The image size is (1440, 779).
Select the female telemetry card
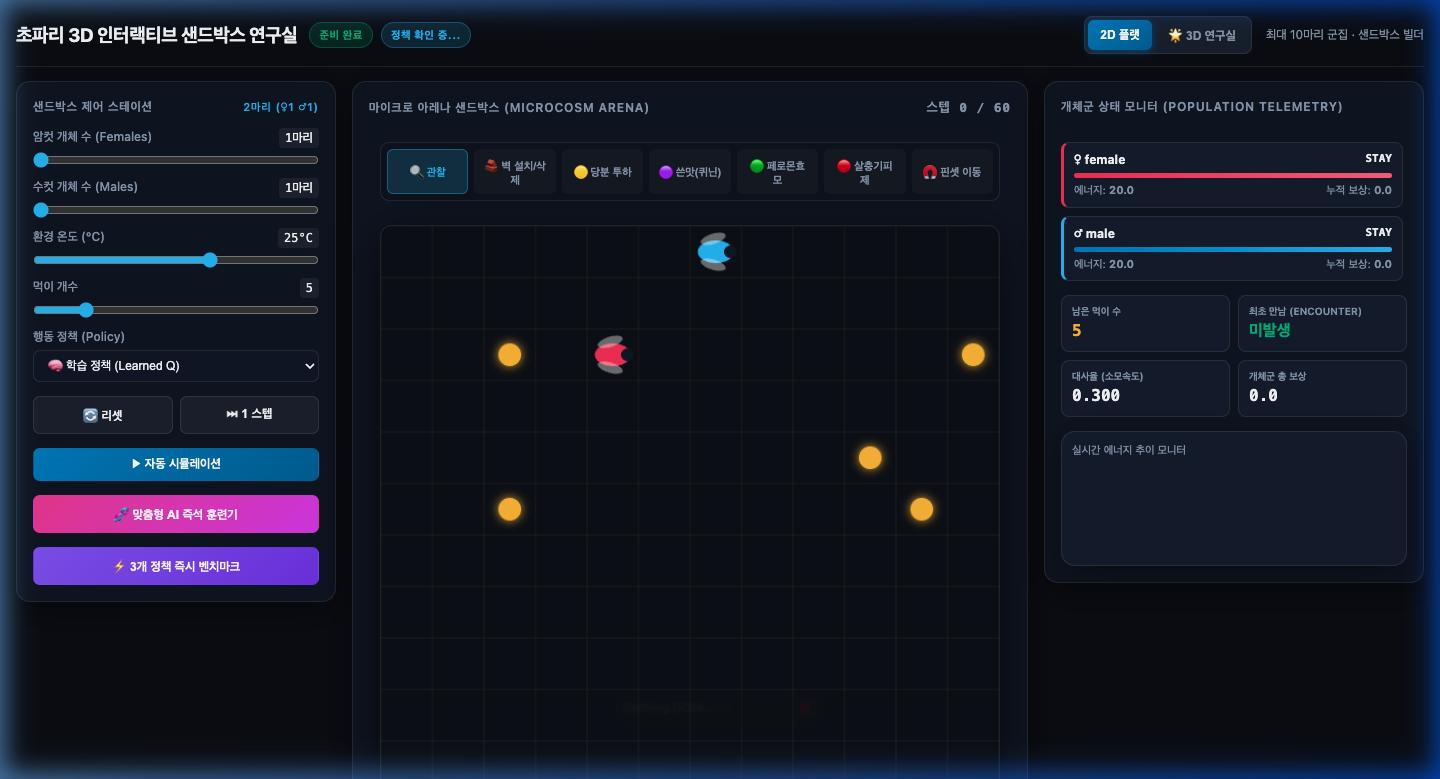click(x=1232, y=175)
